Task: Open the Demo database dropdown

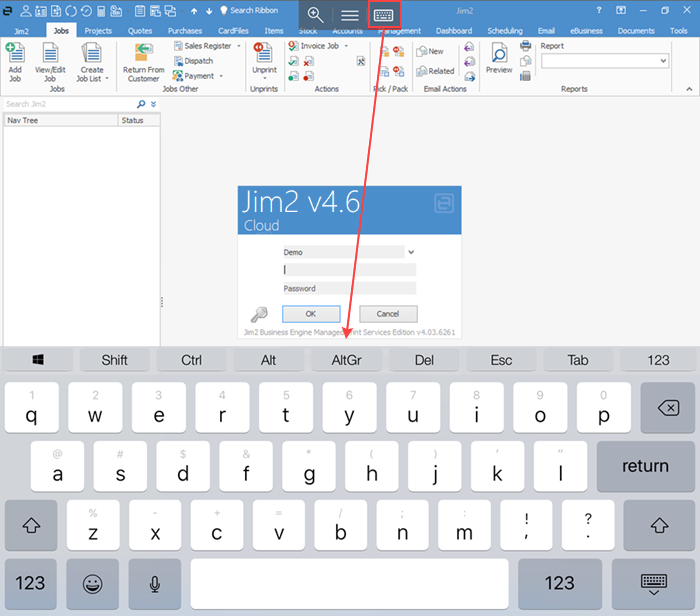Action: [x=411, y=252]
